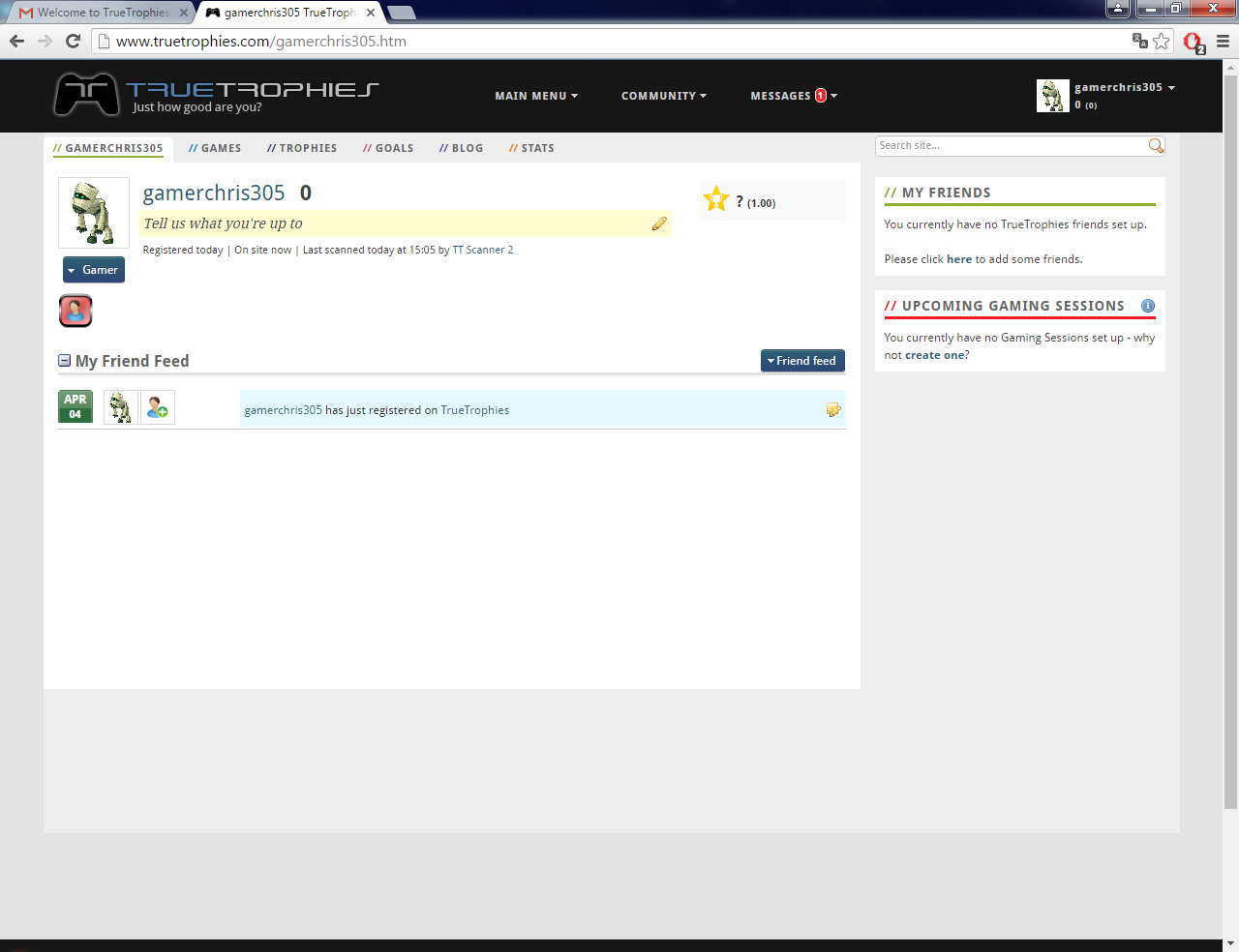Click the browser forward arrow
Screen dimensions: 1239x952
(x=45, y=41)
